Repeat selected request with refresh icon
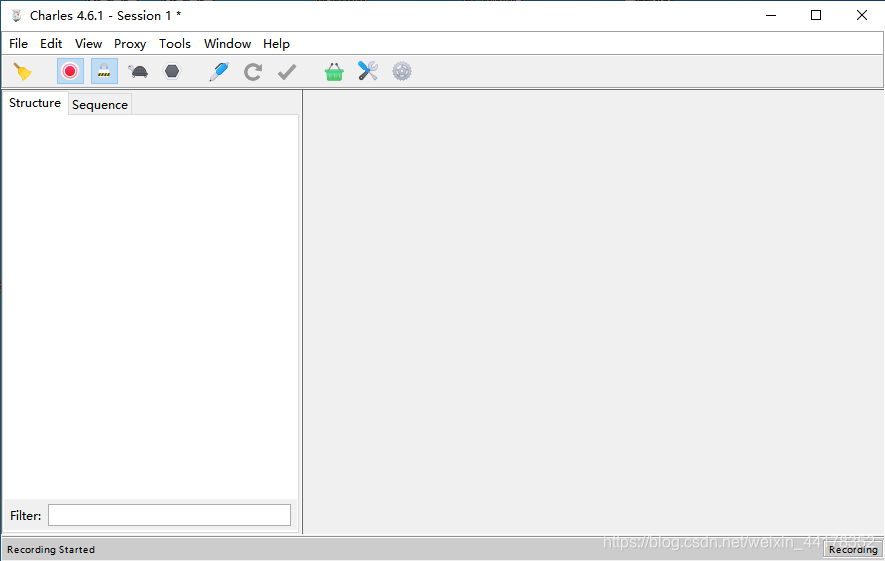This screenshot has width=885, height=561. (253, 72)
